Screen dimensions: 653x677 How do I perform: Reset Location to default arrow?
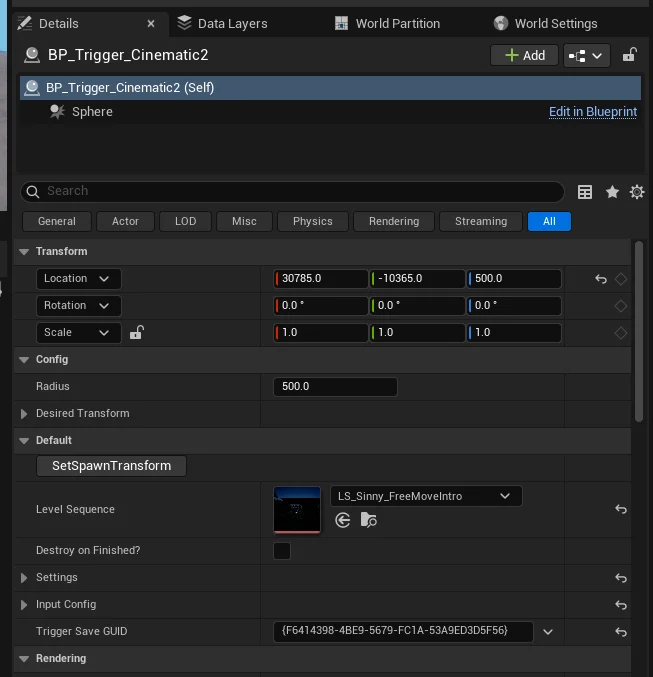pyautogui.click(x=601, y=279)
